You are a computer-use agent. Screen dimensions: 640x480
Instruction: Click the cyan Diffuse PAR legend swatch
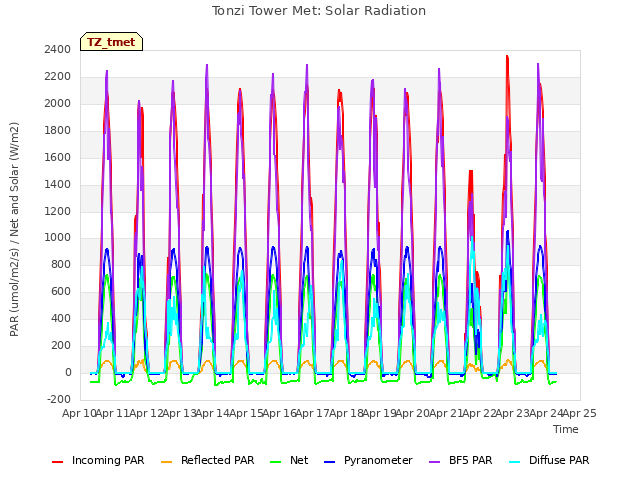tap(515, 462)
